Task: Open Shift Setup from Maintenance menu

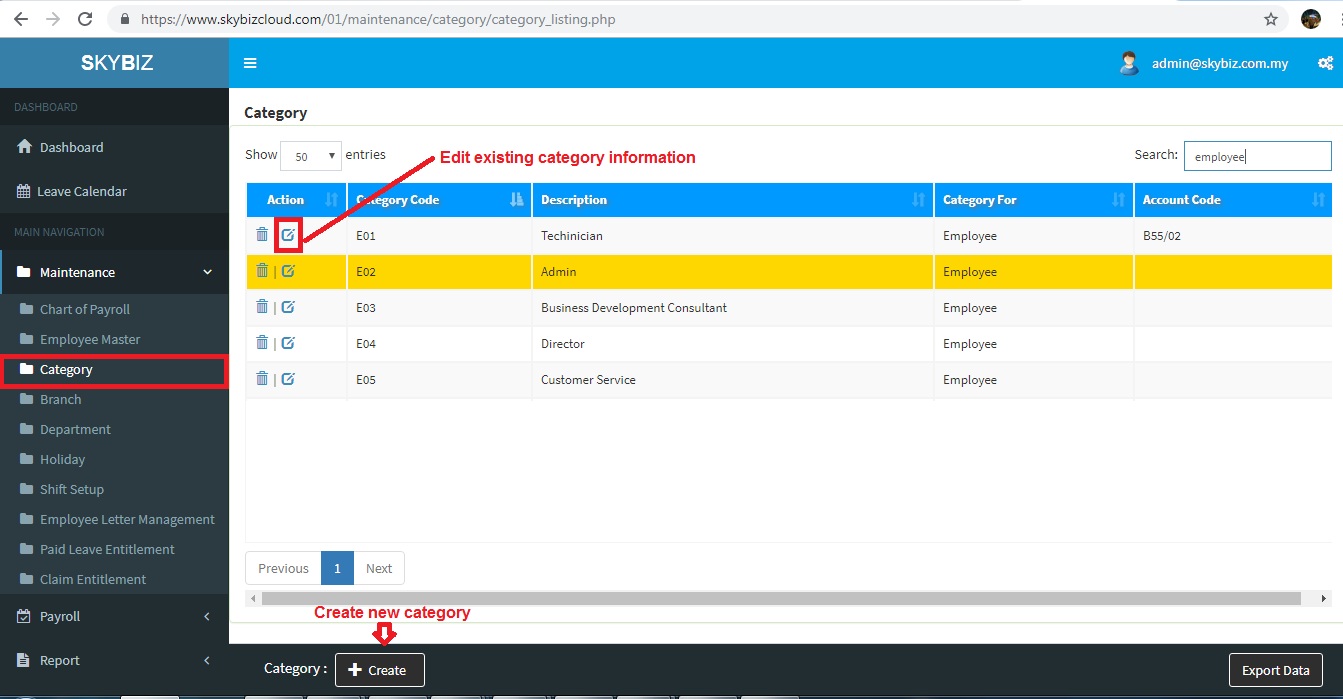Action: click(x=72, y=489)
